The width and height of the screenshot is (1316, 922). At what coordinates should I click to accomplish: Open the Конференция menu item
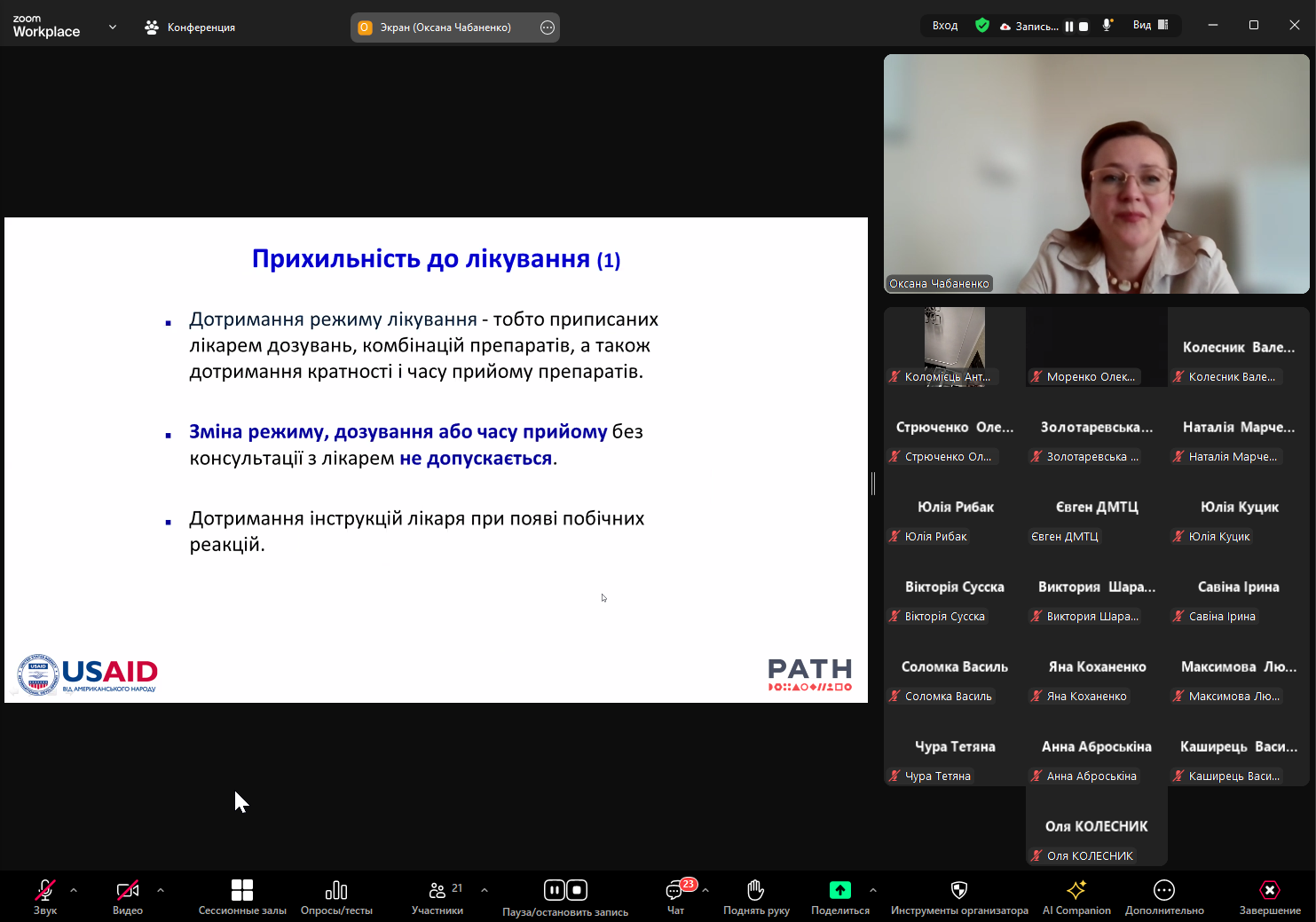pyautogui.click(x=190, y=28)
